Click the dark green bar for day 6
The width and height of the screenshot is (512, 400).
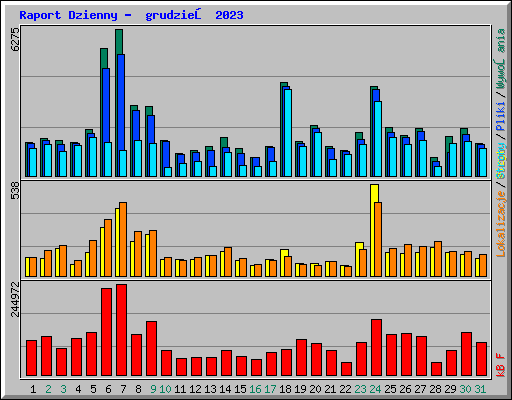click(x=104, y=112)
